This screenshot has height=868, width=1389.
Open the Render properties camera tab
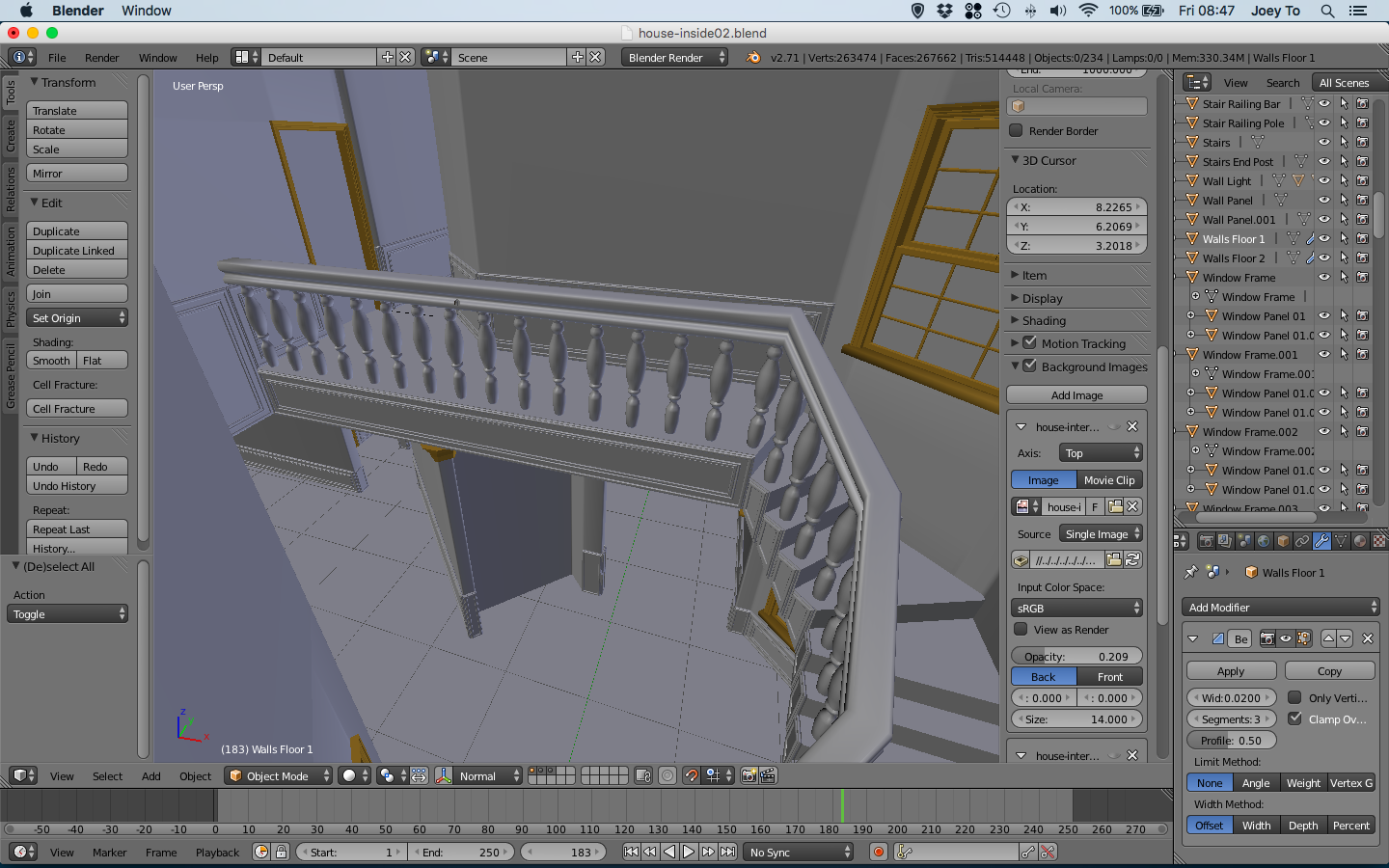coord(1206,542)
